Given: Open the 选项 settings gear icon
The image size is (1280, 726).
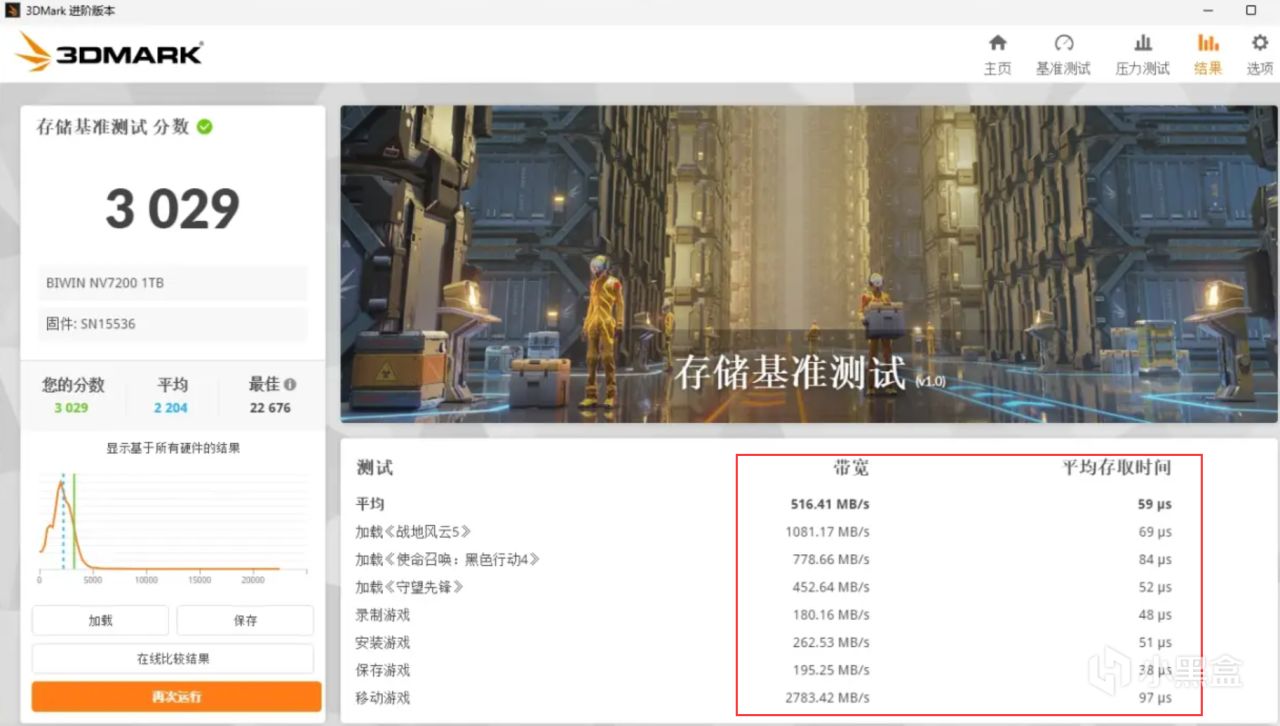Looking at the screenshot, I should coord(1260,43).
